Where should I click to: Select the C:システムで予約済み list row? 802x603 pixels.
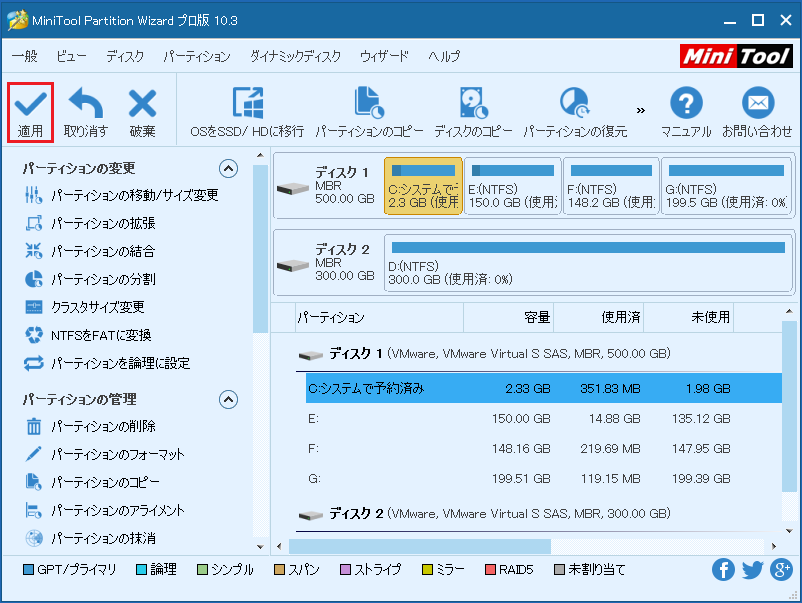544,388
